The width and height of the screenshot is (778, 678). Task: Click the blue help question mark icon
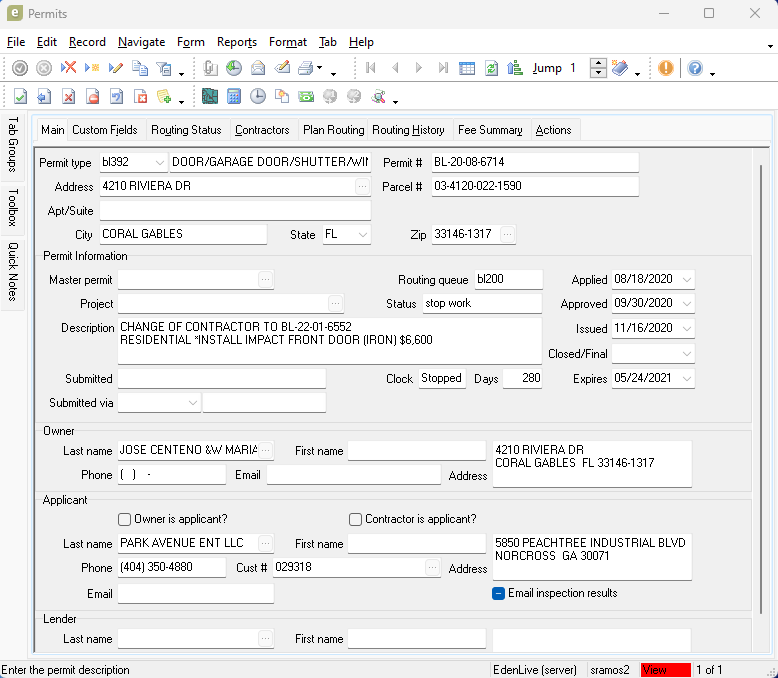[x=695, y=68]
